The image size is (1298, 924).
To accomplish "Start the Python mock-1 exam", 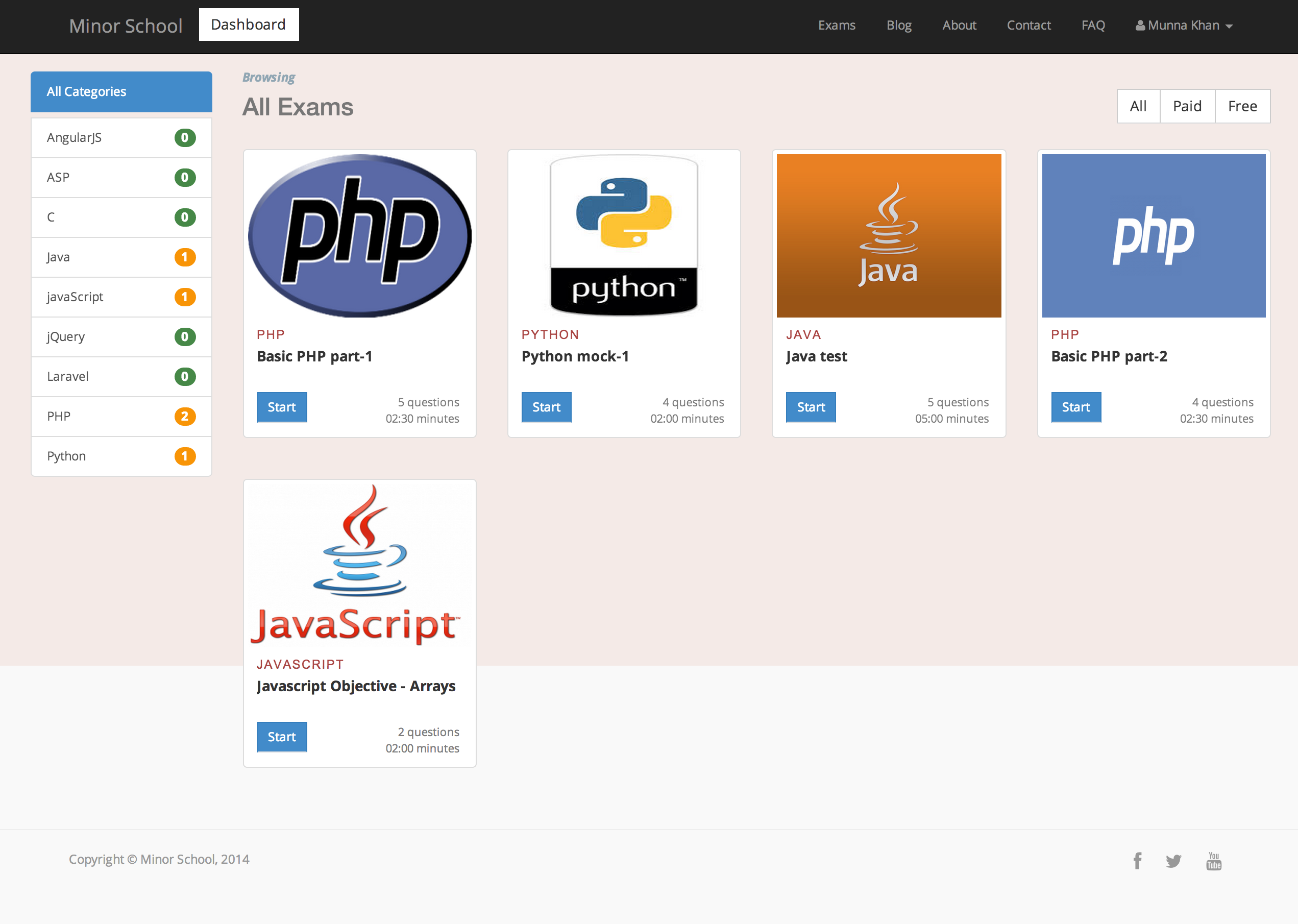I will (547, 407).
